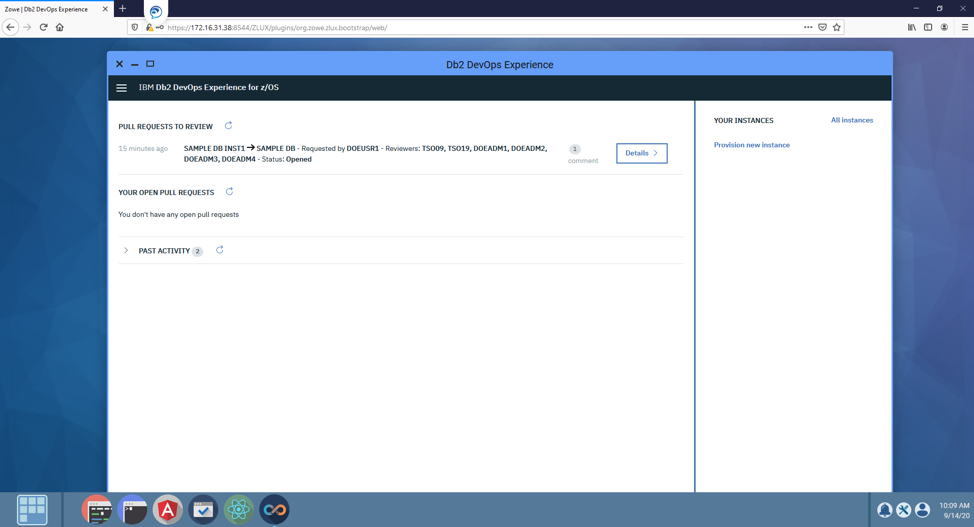Select the Zowe Db2 DevOps Experience tab
The image size is (974, 527).
[57, 9]
